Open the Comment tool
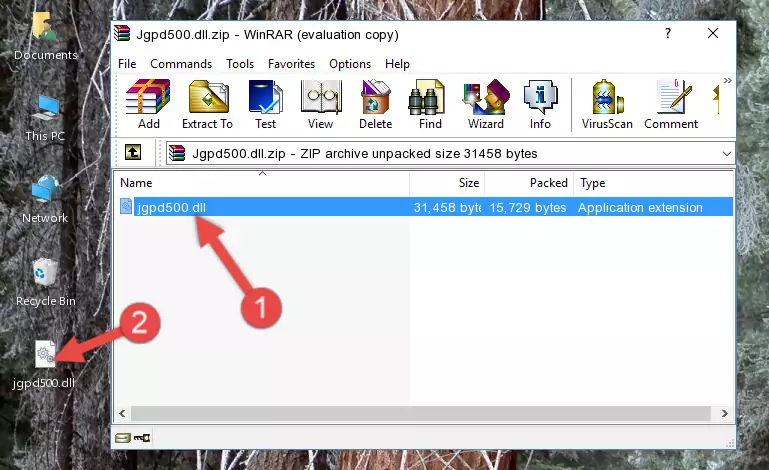This screenshot has width=769, height=470. [x=671, y=104]
